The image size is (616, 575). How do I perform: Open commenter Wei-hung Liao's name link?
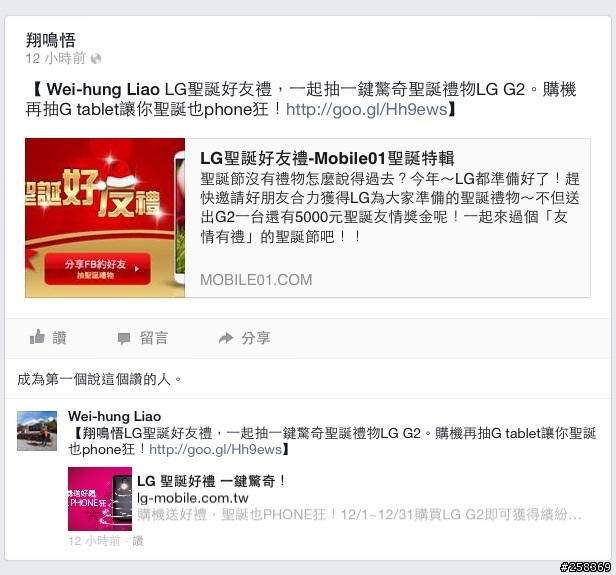114,416
